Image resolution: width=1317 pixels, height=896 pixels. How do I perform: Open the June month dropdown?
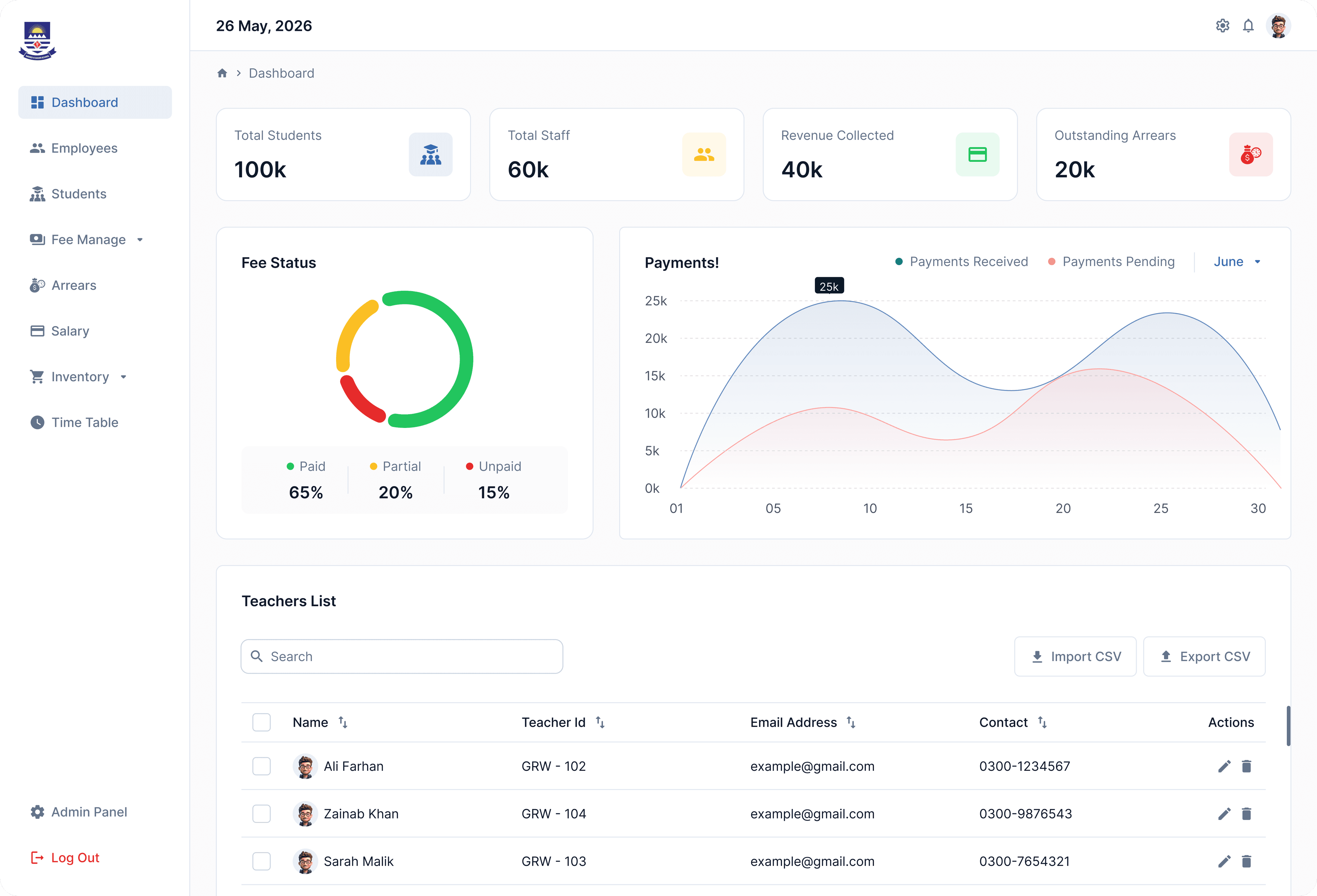coord(1237,262)
